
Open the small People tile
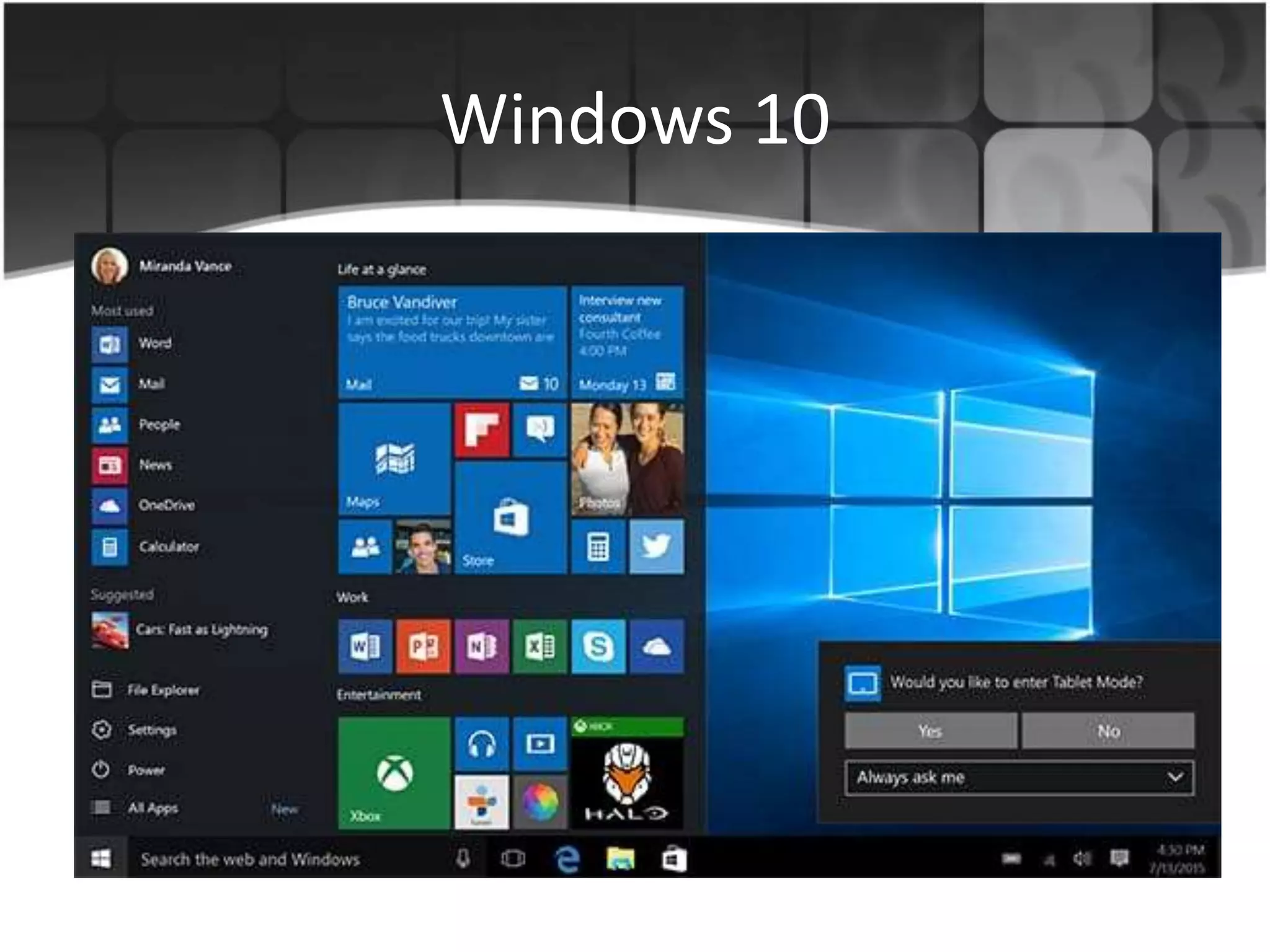point(365,547)
